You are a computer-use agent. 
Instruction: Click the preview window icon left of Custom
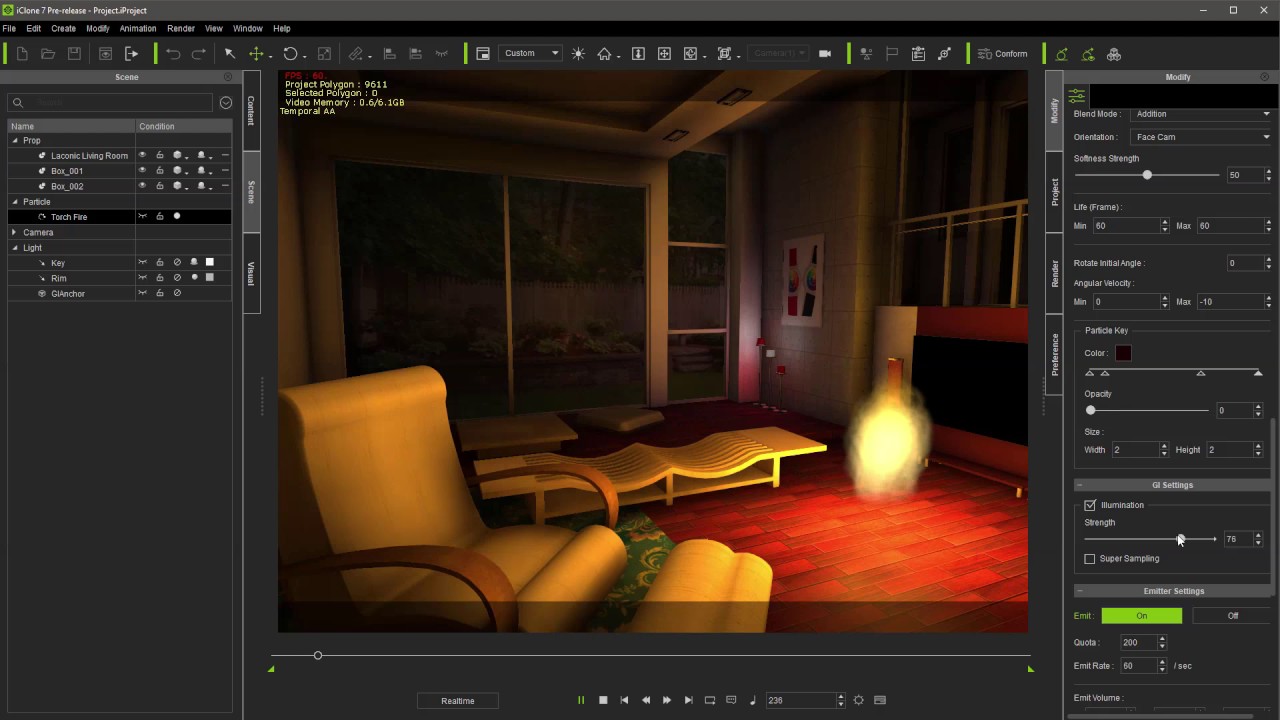coord(483,54)
